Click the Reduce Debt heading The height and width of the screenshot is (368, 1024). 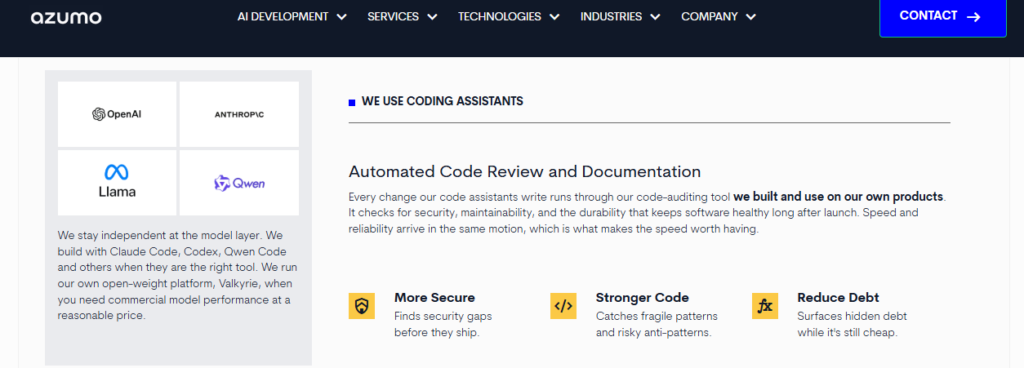tap(838, 298)
